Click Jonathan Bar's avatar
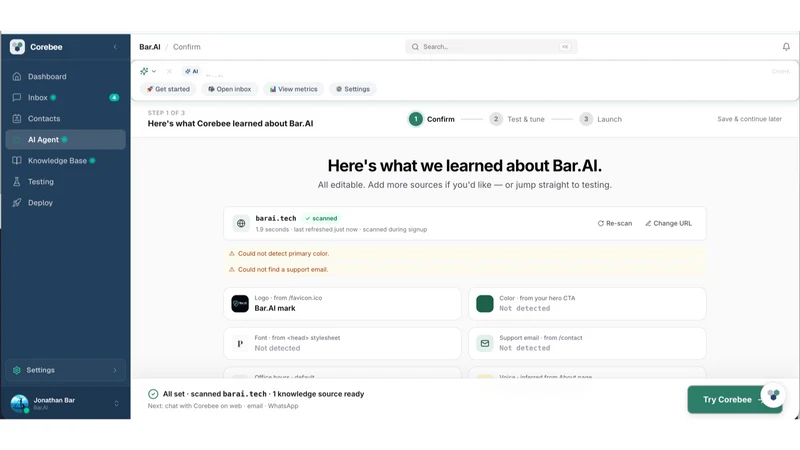 (19, 403)
